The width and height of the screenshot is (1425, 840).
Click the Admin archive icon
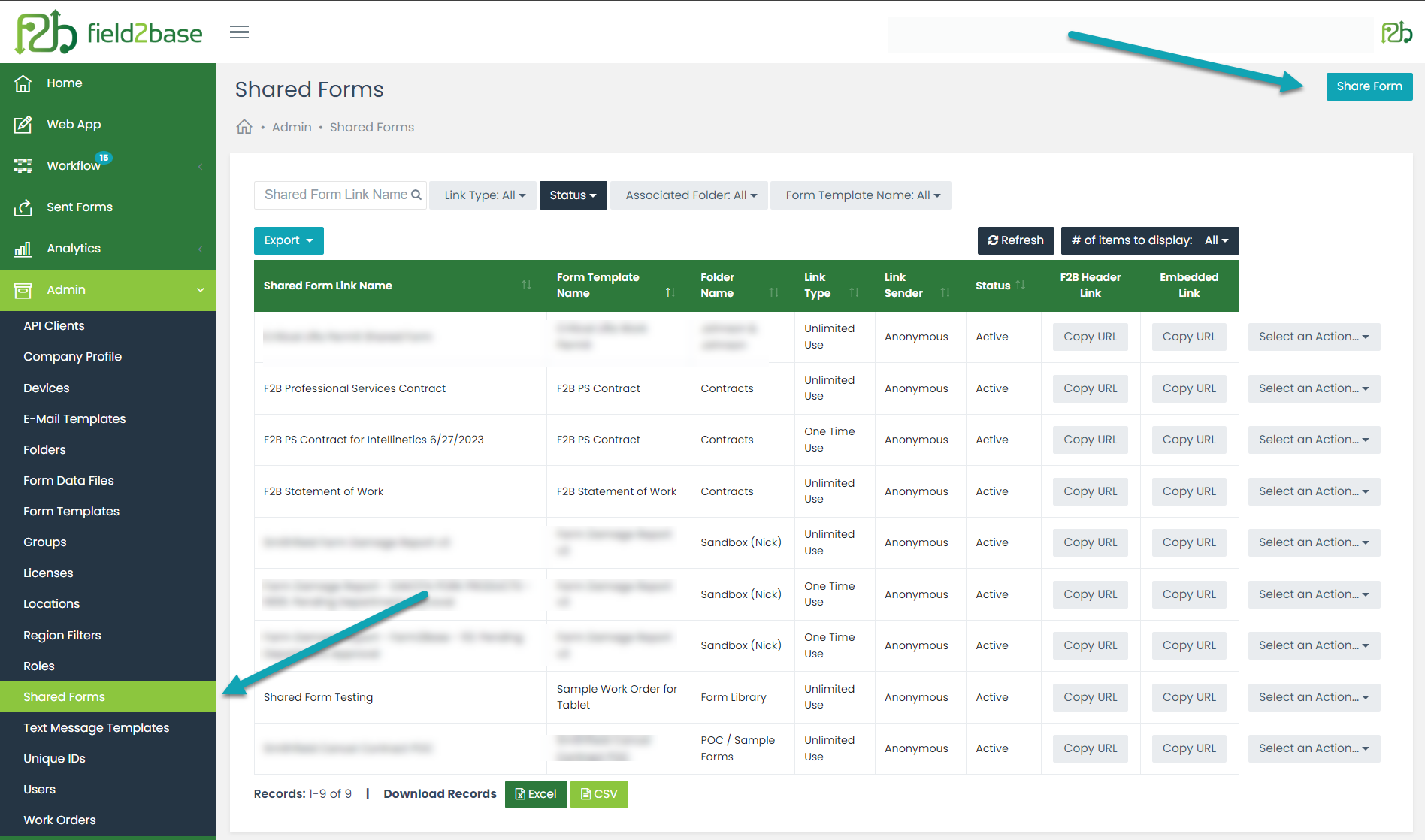(x=23, y=290)
